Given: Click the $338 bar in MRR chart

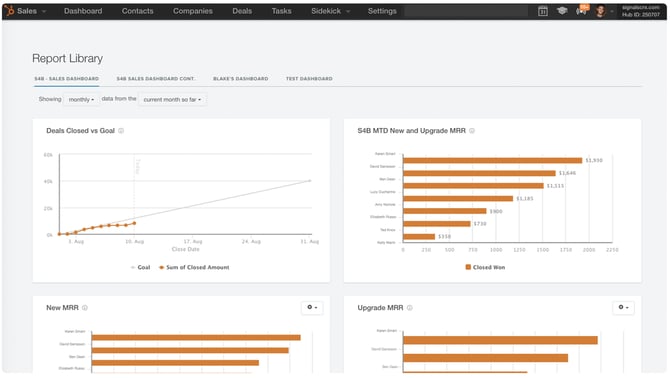Looking at the screenshot, I should click(419, 237).
